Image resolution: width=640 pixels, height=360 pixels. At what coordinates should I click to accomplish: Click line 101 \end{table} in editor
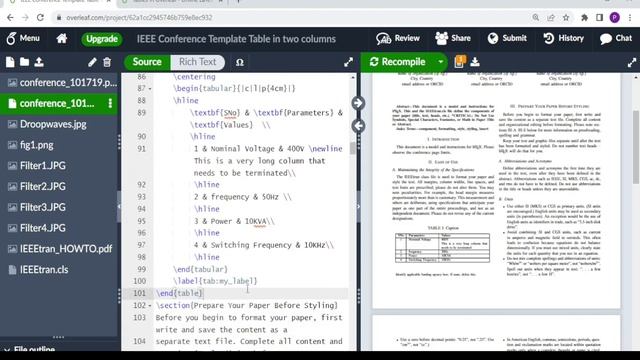(x=180, y=293)
